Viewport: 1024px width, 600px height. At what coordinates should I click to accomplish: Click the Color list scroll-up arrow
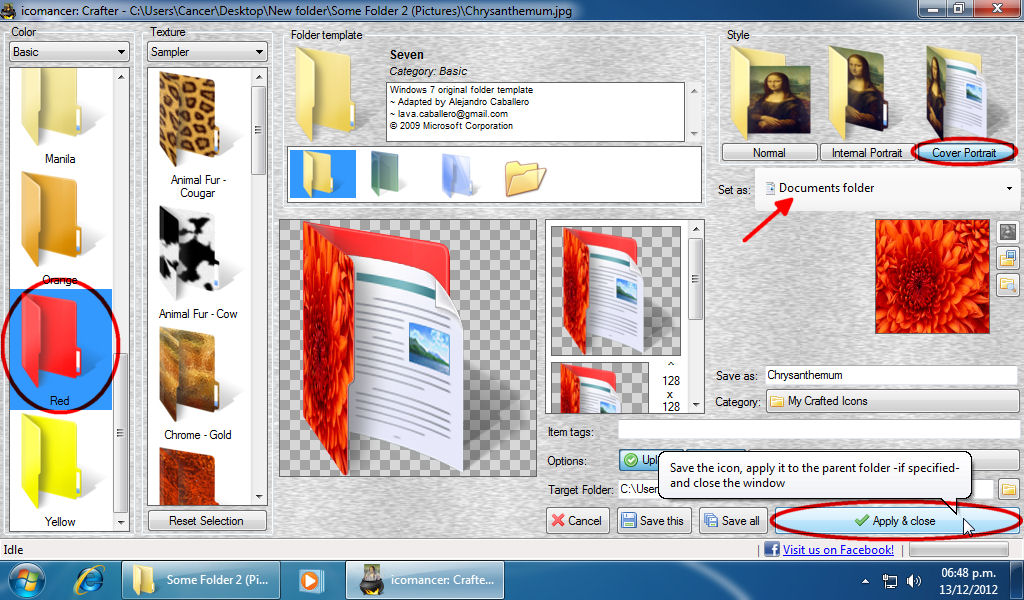tap(121, 76)
